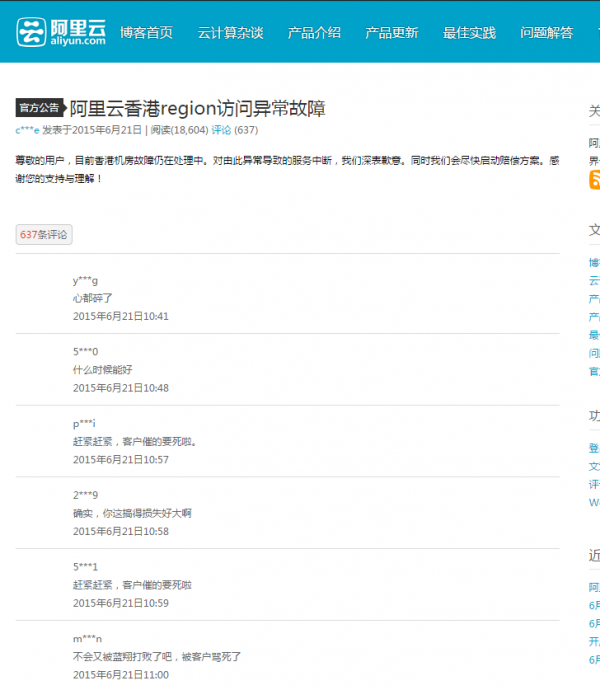Click the orange RSS feed icon
The image size is (600, 690).
(x=595, y=180)
